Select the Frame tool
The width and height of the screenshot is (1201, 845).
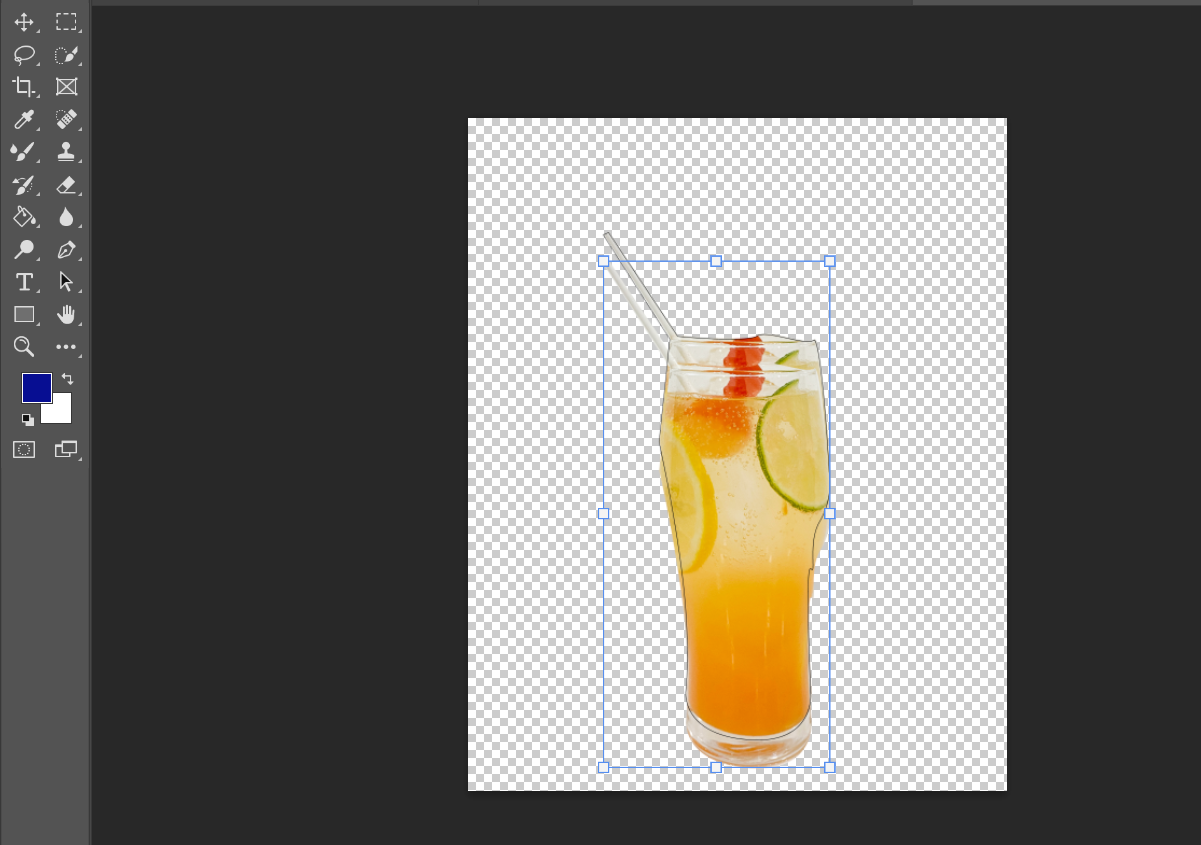point(66,87)
